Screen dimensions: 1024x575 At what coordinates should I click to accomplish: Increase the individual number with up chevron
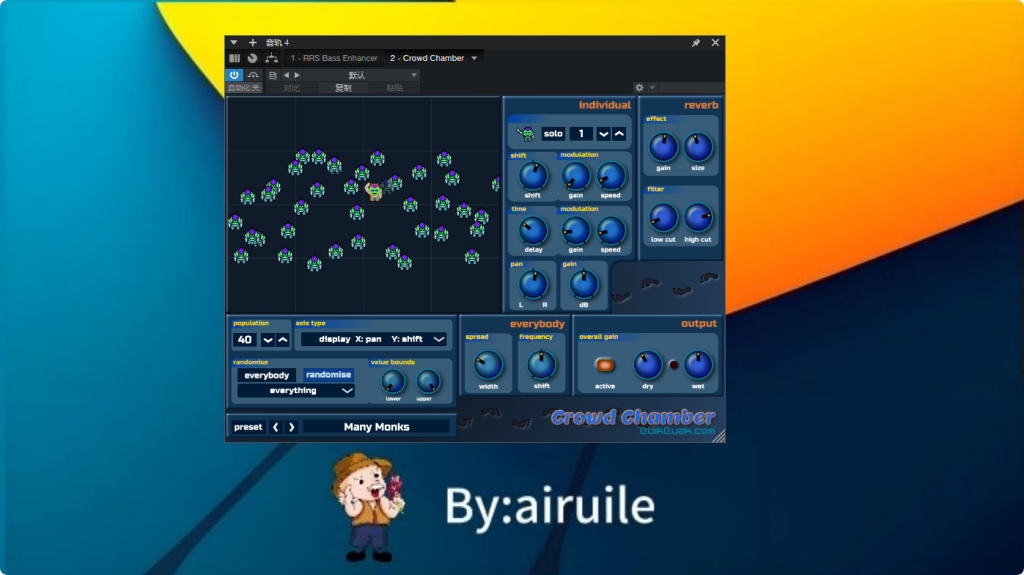(x=619, y=134)
